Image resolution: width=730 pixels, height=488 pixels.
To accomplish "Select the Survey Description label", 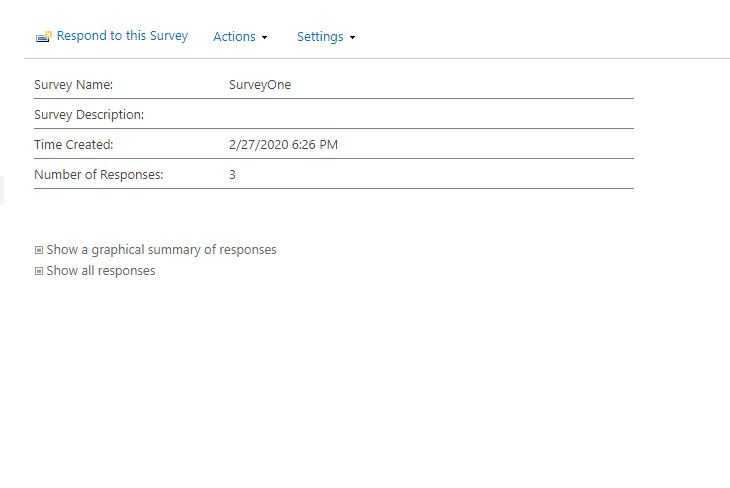I will click(89, 115).
